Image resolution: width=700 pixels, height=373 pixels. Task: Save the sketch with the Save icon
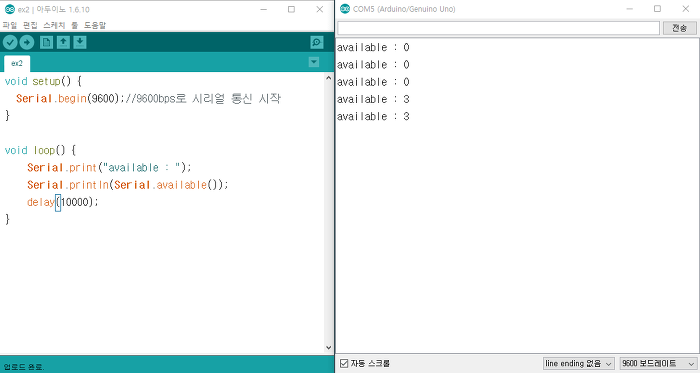[80, 42]
